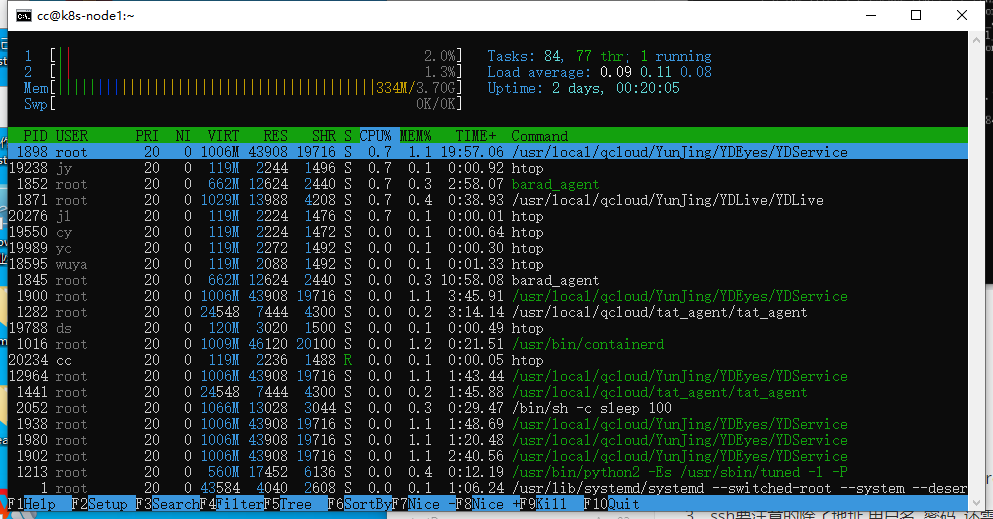Select process 1845 barad_agent row
993x519 pixels.
click(488, 280)
